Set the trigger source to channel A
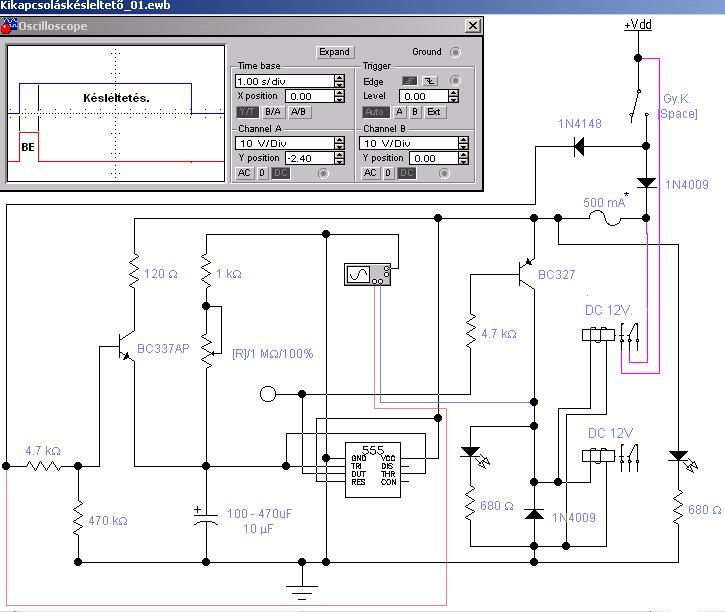This screenshot has width=725, height=612. tap(399, 112)
